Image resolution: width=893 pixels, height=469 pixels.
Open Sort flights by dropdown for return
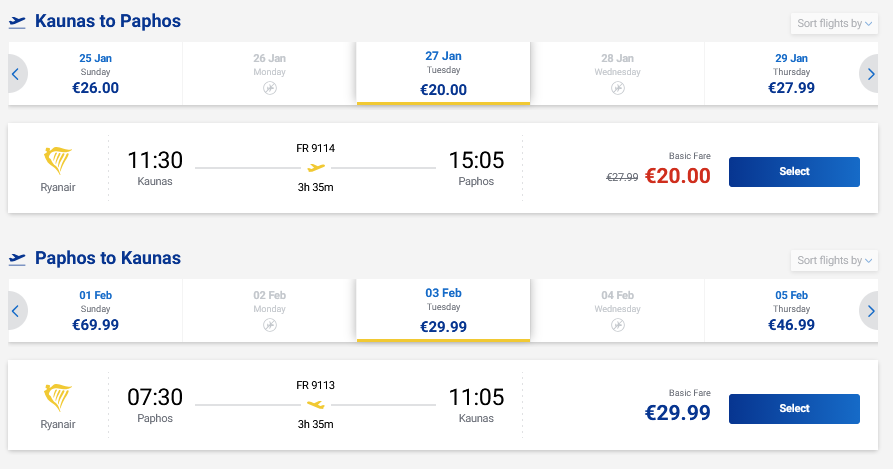(833, 260)
